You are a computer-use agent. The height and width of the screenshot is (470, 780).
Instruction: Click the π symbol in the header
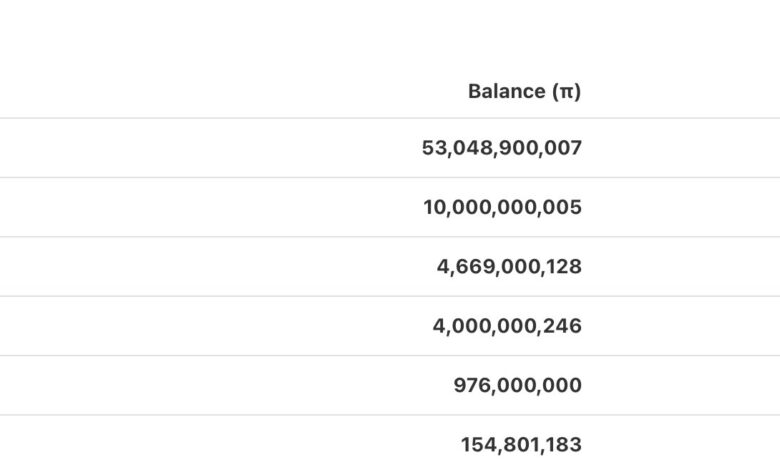point(567,92)
